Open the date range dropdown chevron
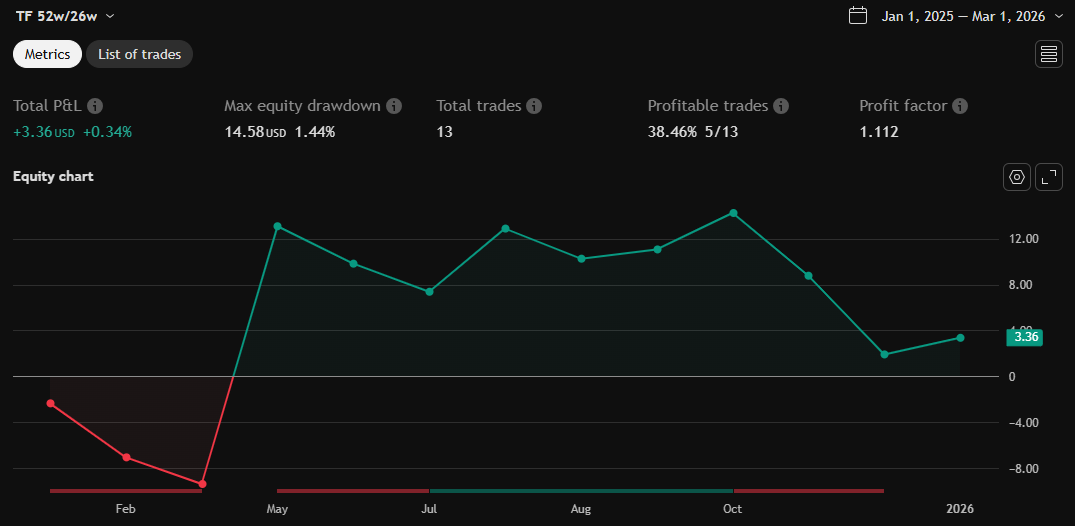Image resolution: width=1075 pixels, height=526 pixels. pos(1059,17)
